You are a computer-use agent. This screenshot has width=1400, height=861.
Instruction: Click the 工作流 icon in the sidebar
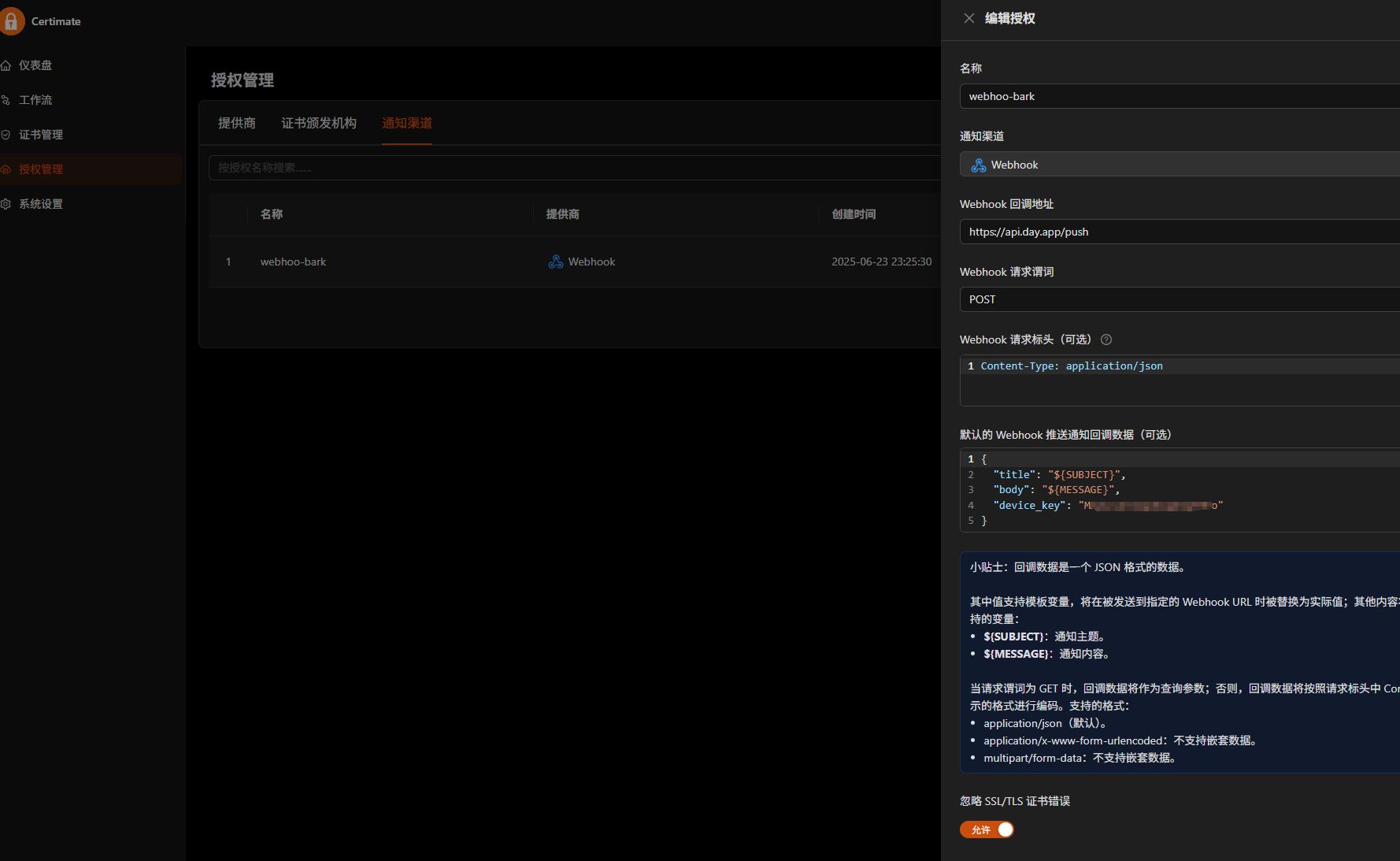point(6,100)
